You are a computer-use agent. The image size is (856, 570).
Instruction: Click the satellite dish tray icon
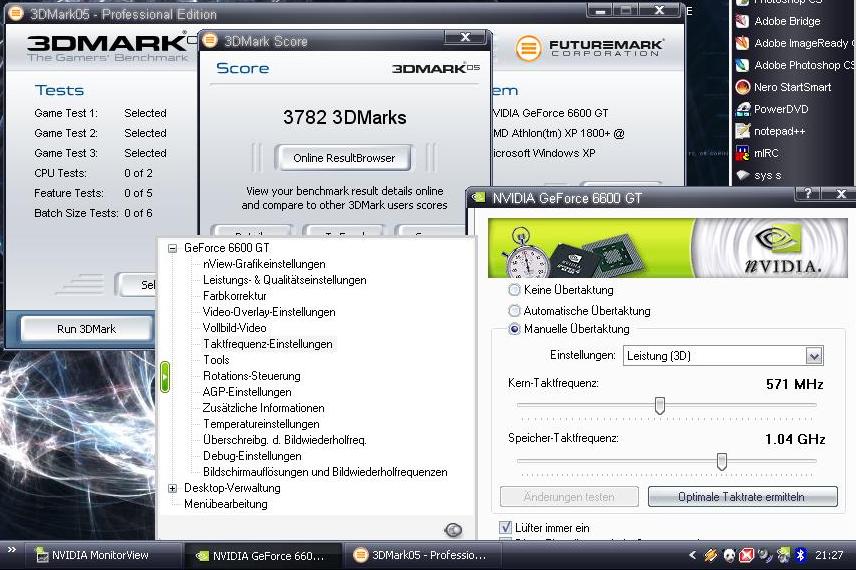coord(765,555)
